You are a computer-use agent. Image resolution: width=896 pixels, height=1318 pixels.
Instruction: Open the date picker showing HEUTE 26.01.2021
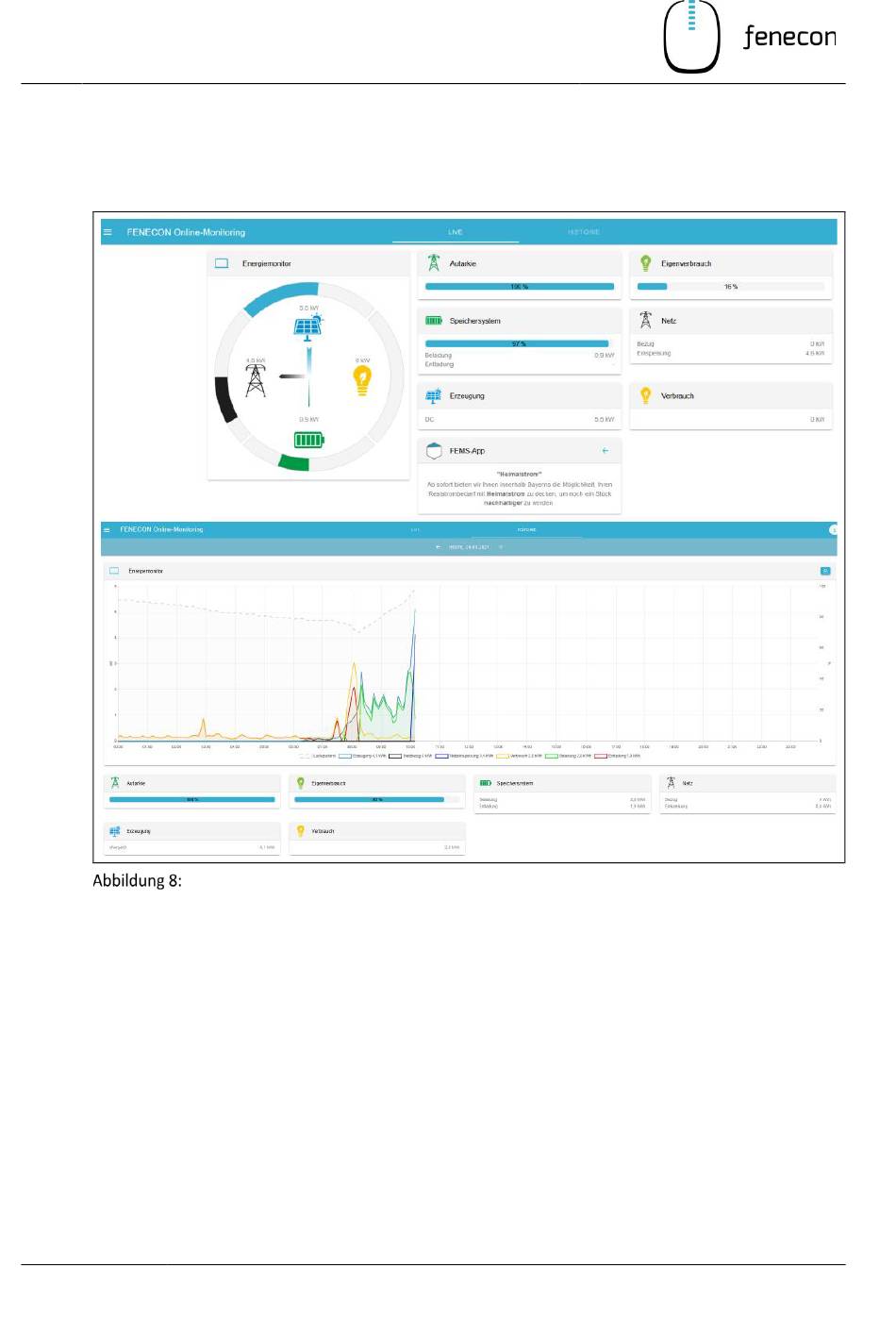point(469,547)
